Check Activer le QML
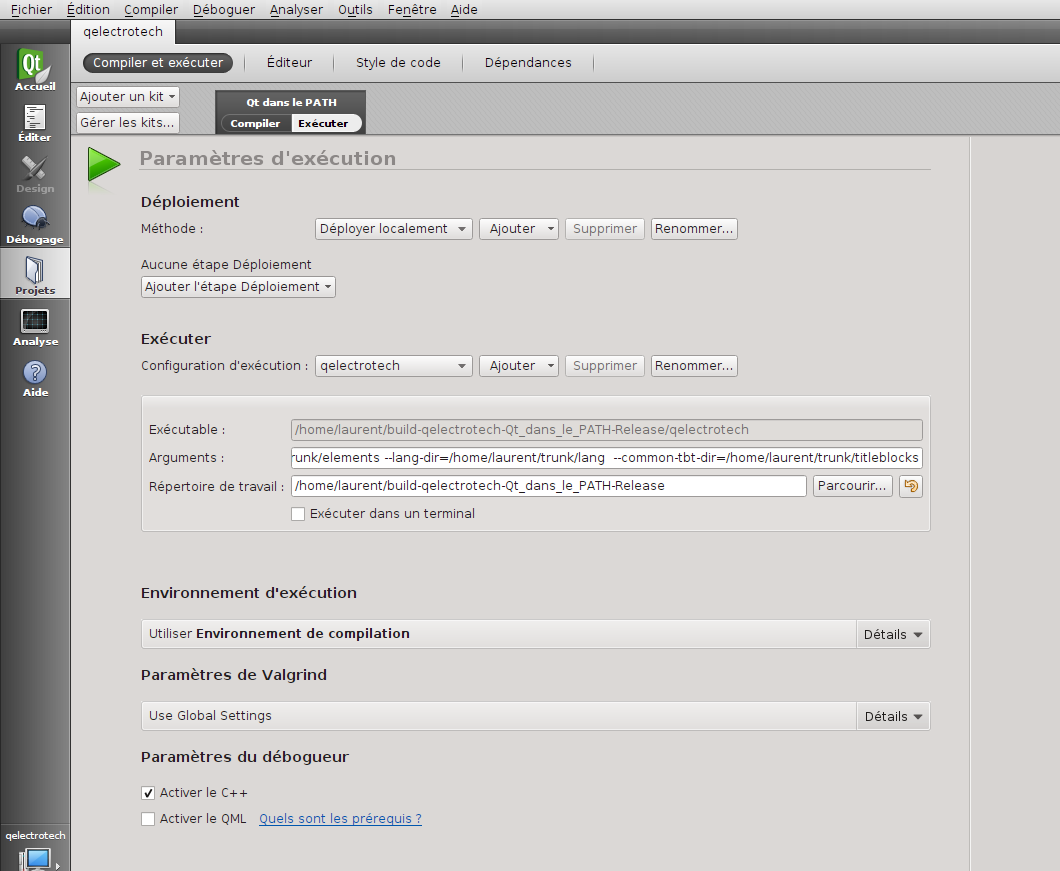Image resolution: width=1060 pixels, height=871 pixels. pyautogui.click(x=148, y=818)
